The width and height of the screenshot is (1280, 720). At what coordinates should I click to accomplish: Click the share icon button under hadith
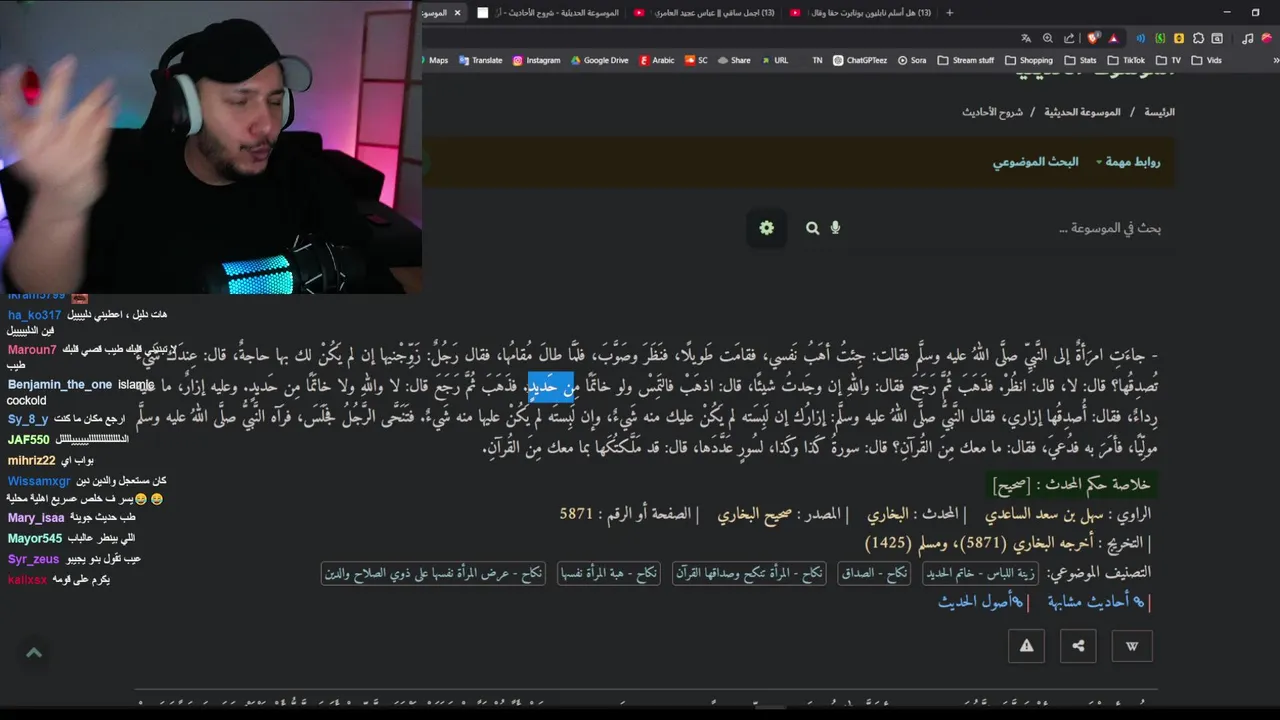pos(1078,646)
